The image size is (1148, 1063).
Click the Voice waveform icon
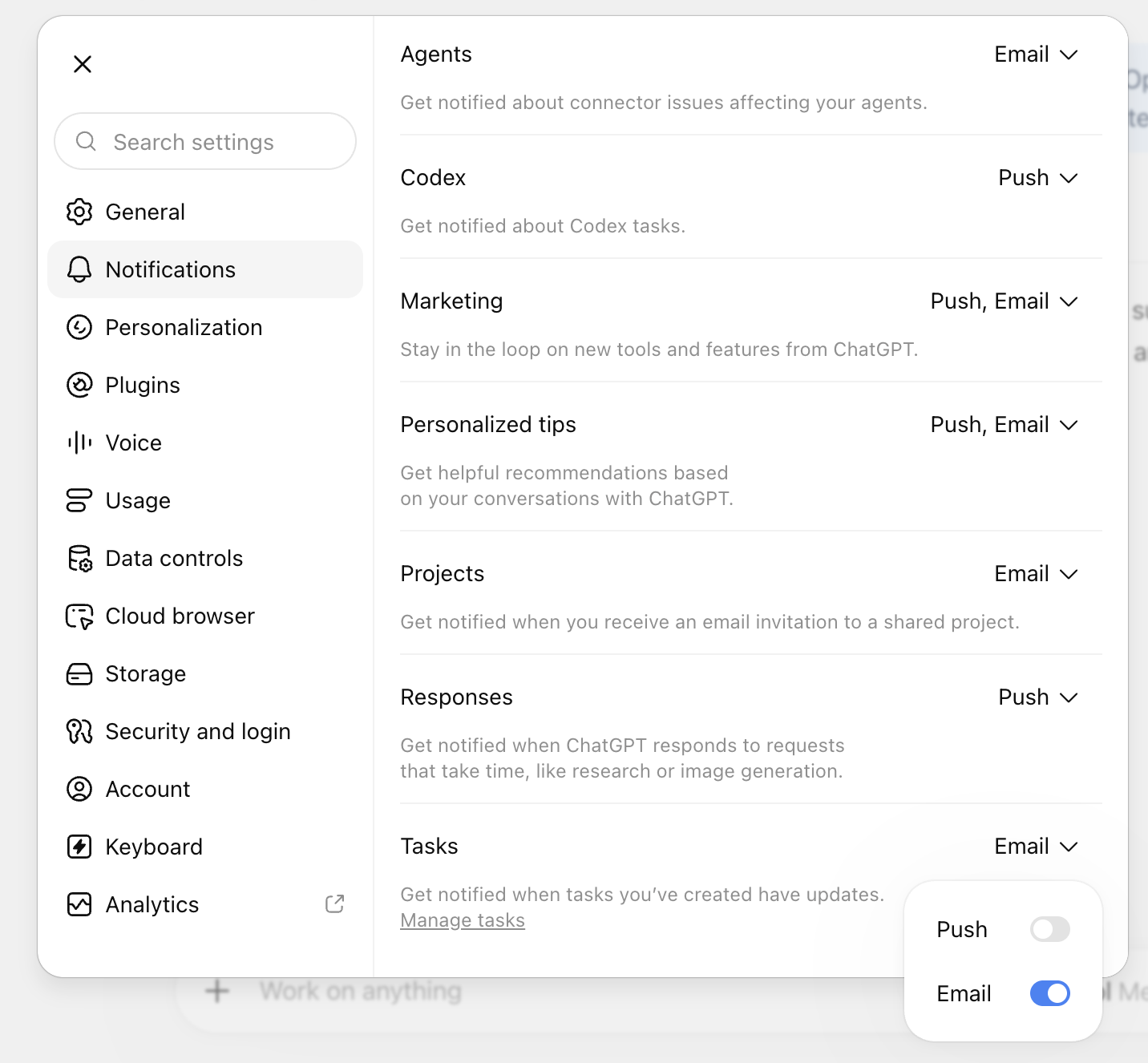click(79, 443)
